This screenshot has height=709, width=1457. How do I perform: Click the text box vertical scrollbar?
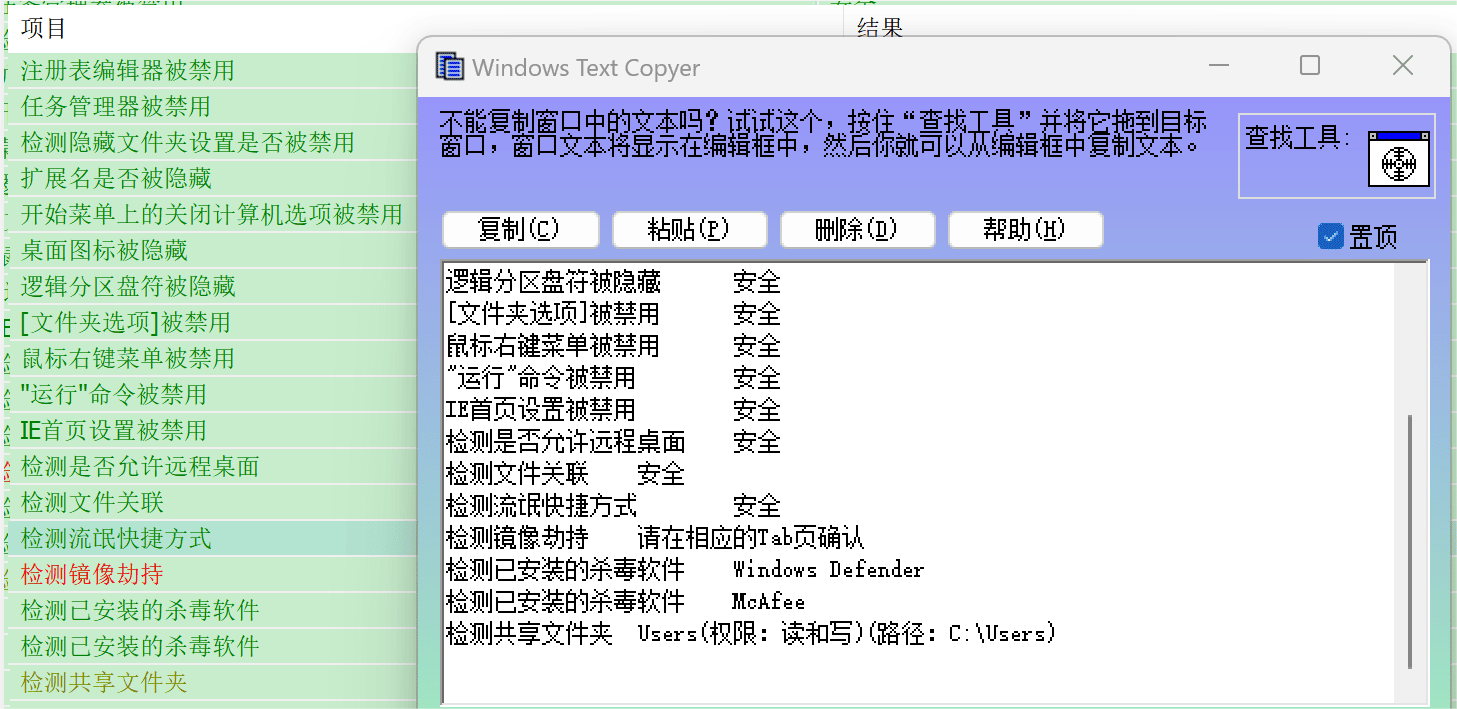1410,540
